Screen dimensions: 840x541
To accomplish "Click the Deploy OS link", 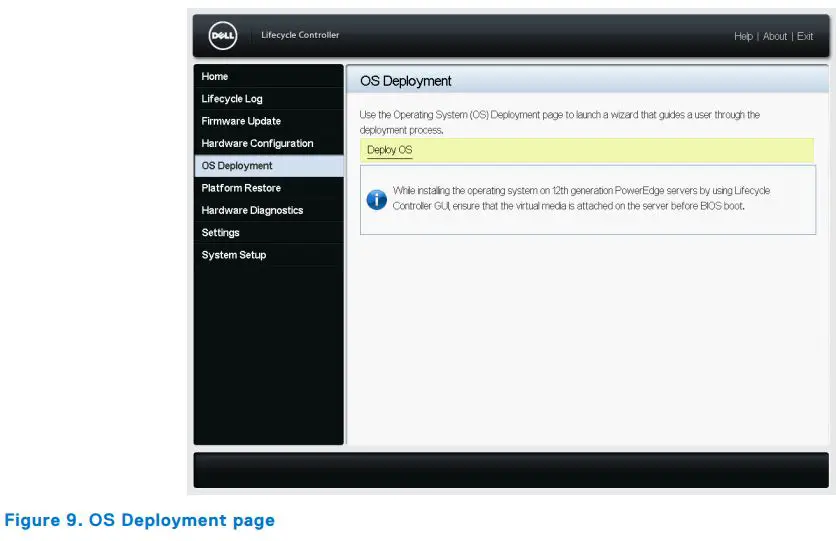I will [389, 150].
